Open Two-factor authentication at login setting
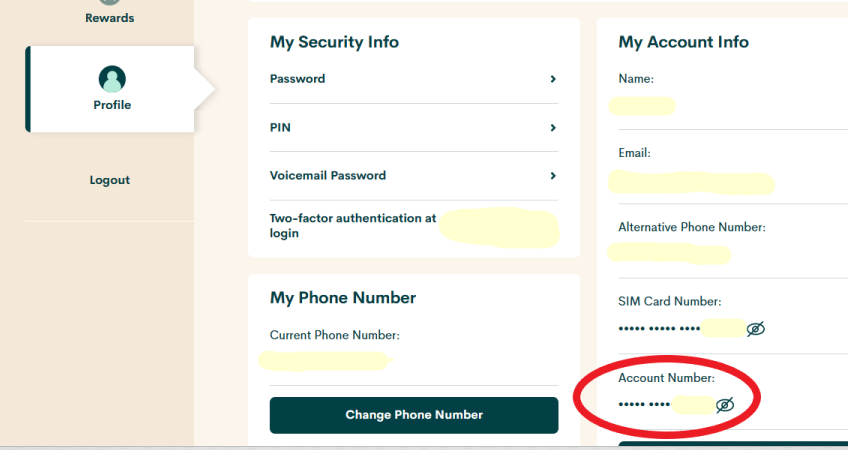The image size is (848, 450). tap(353, 225)
